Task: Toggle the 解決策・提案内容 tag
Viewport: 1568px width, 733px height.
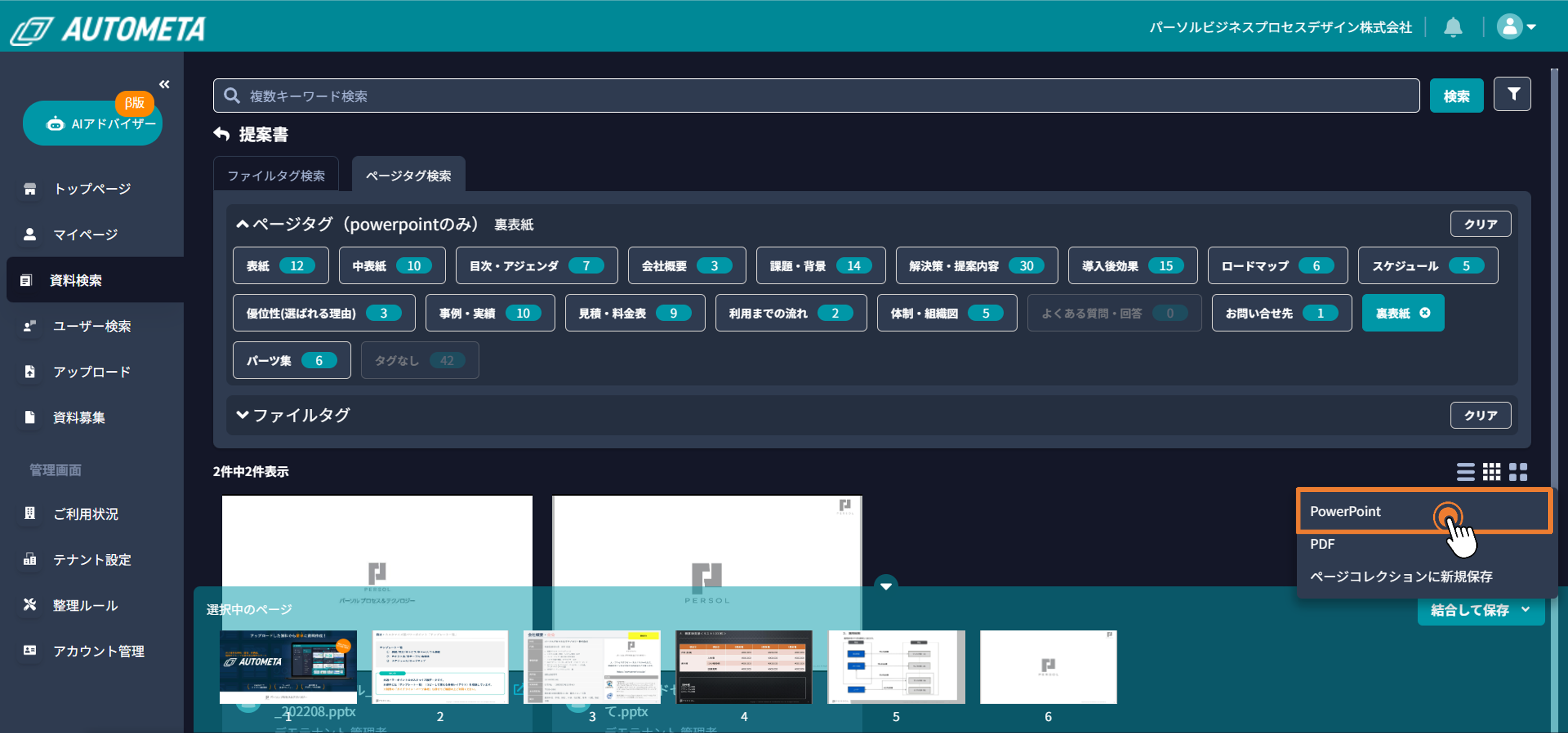Action: click(x=976, y=265)
